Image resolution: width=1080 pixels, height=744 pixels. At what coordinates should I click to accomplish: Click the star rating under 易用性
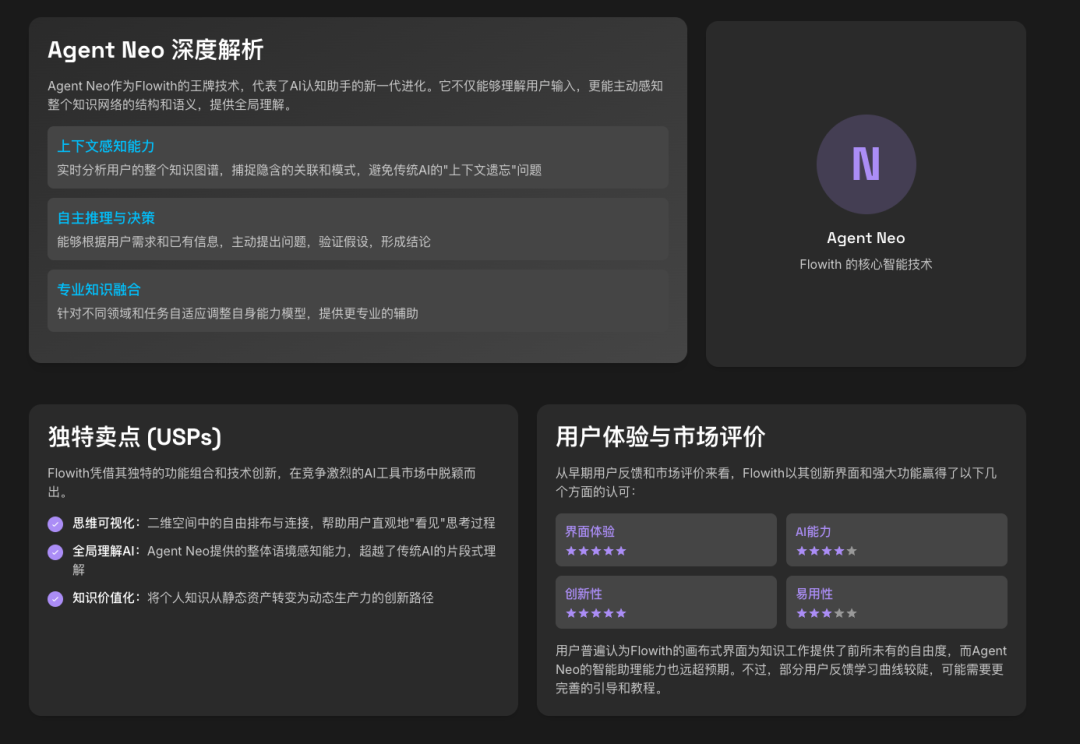click(x=827, y=613)
